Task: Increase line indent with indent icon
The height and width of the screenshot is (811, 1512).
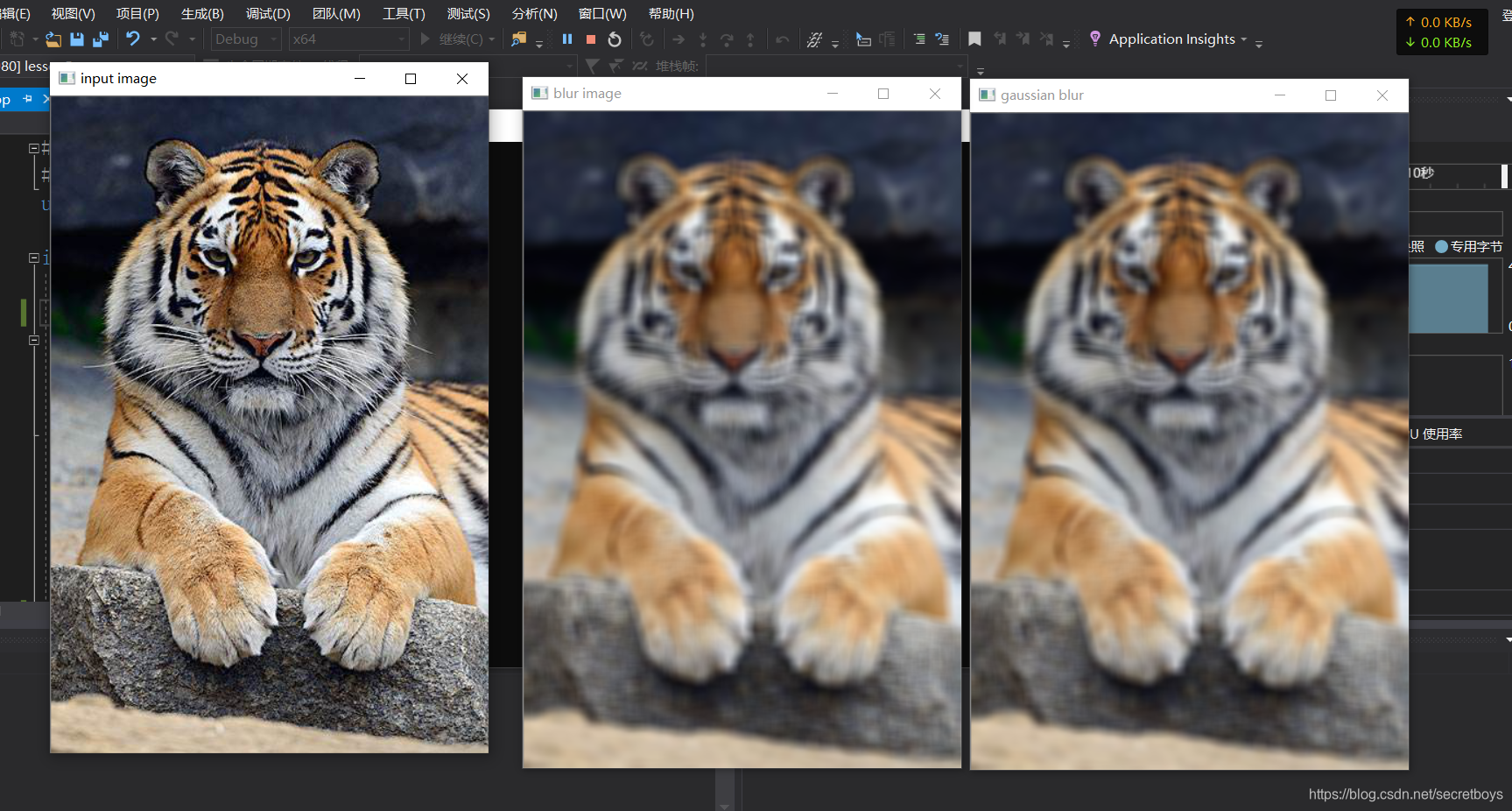Action: 919,39
